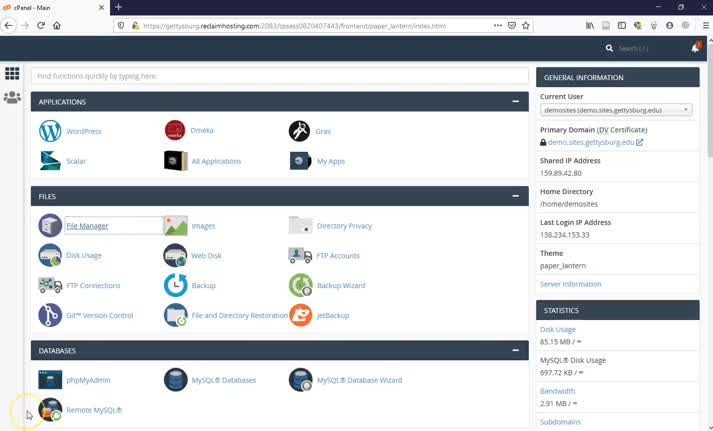The width and height of the screenshot is (713, 431).
Task: Save page to Pocket icon
Action: [x=512, y=25]
